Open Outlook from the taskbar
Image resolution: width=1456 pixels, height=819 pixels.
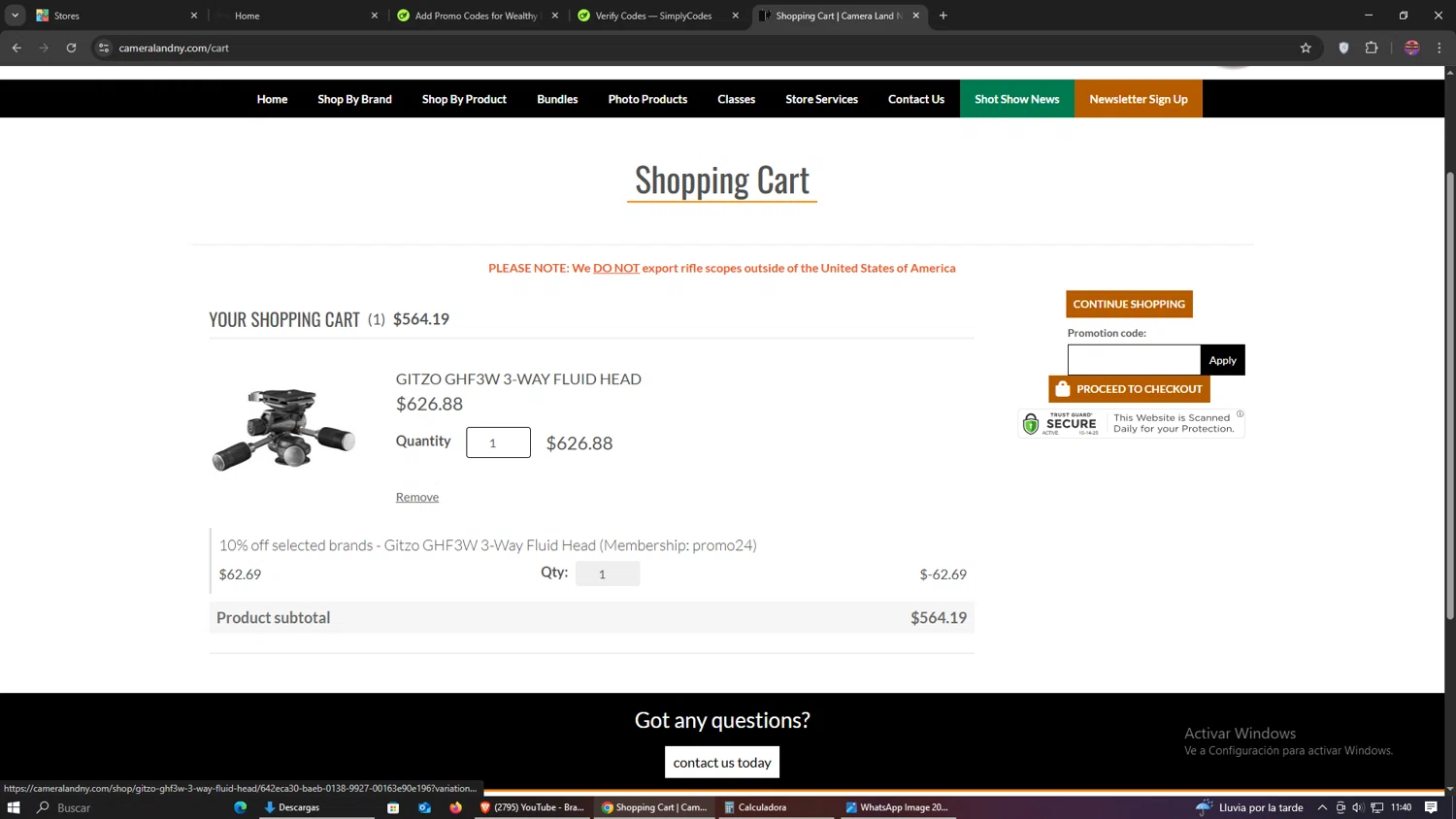pos(424,807)
